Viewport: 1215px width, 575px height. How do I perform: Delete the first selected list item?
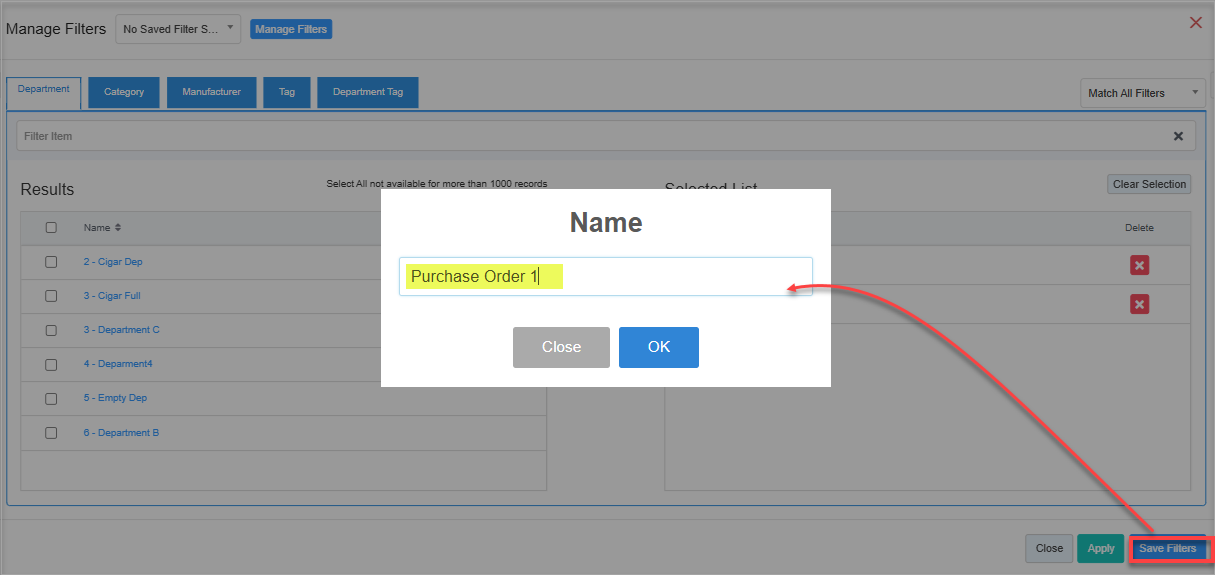(1139, 265)
